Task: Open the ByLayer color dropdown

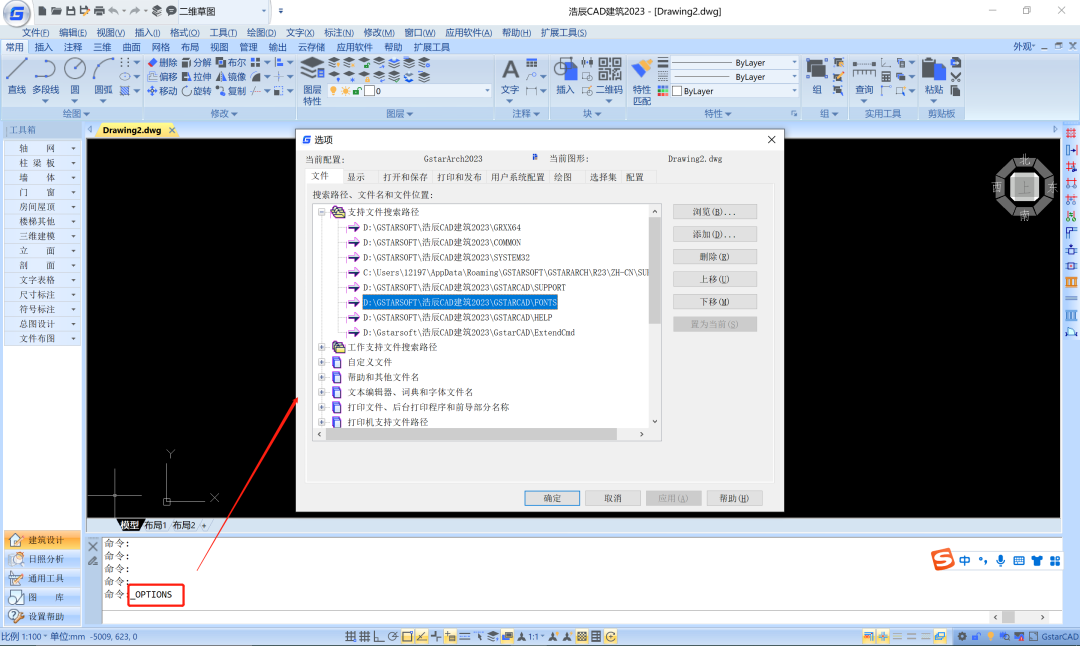Action: point(794,91)
